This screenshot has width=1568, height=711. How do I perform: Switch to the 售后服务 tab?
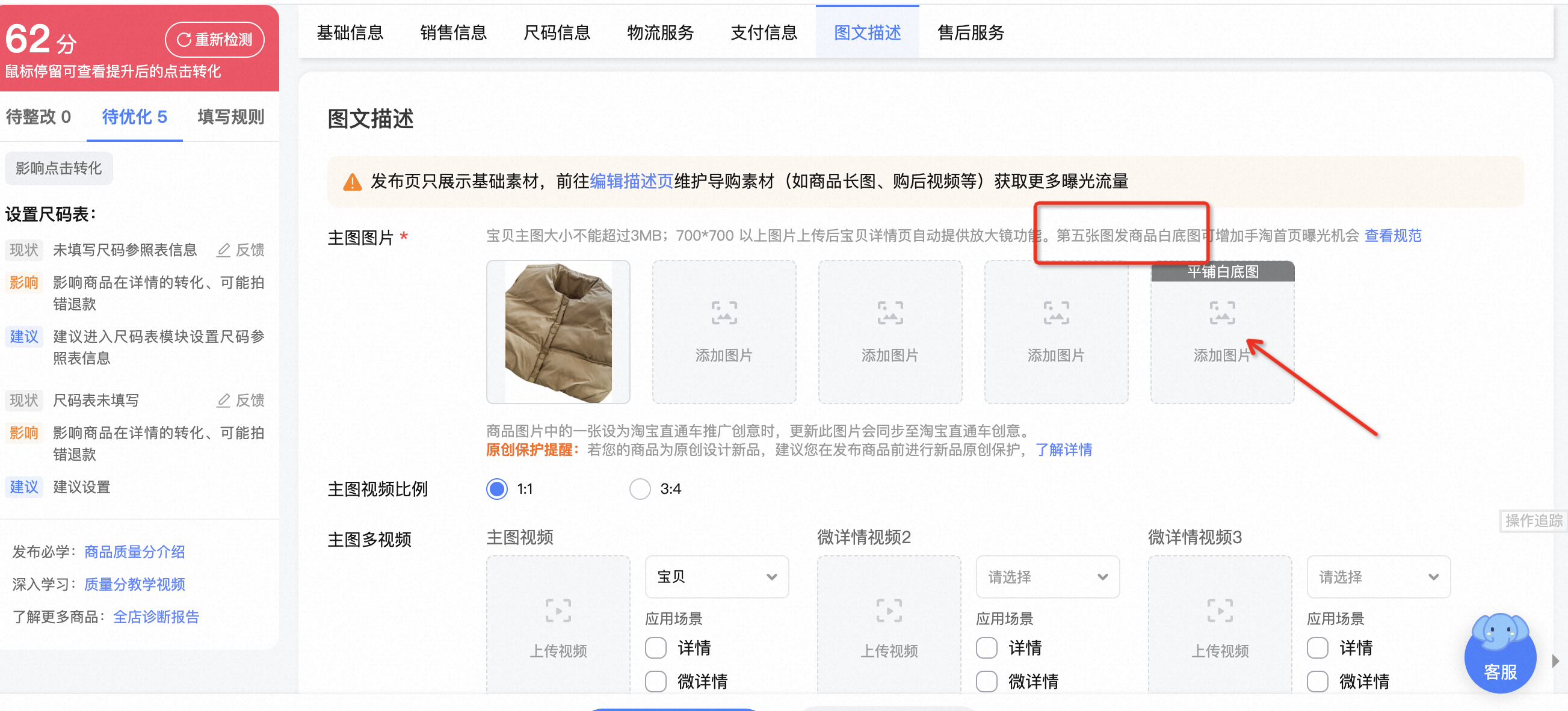971,32
